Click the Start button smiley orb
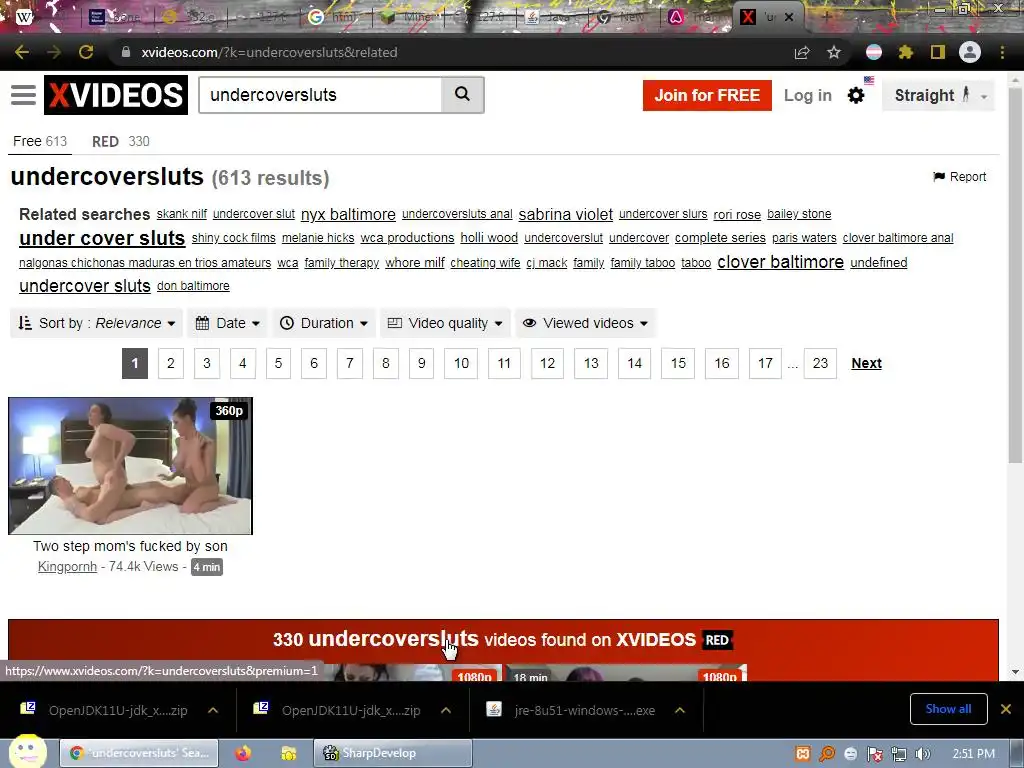The image size is (1024, 768). click(x=27, y=751)
